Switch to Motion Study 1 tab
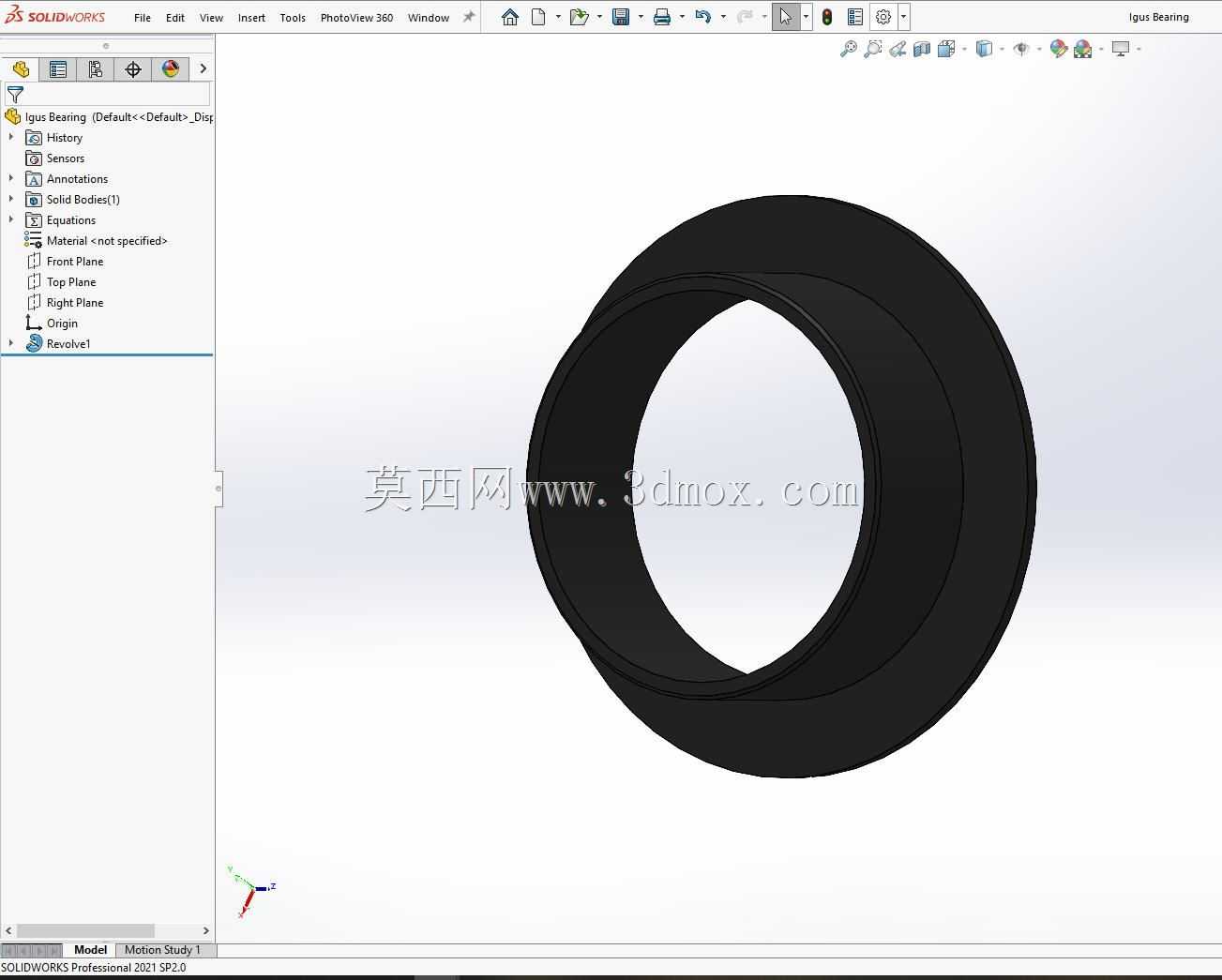Image resolution: width=1222 pixels, height=980 pixels. click(162, 950)
